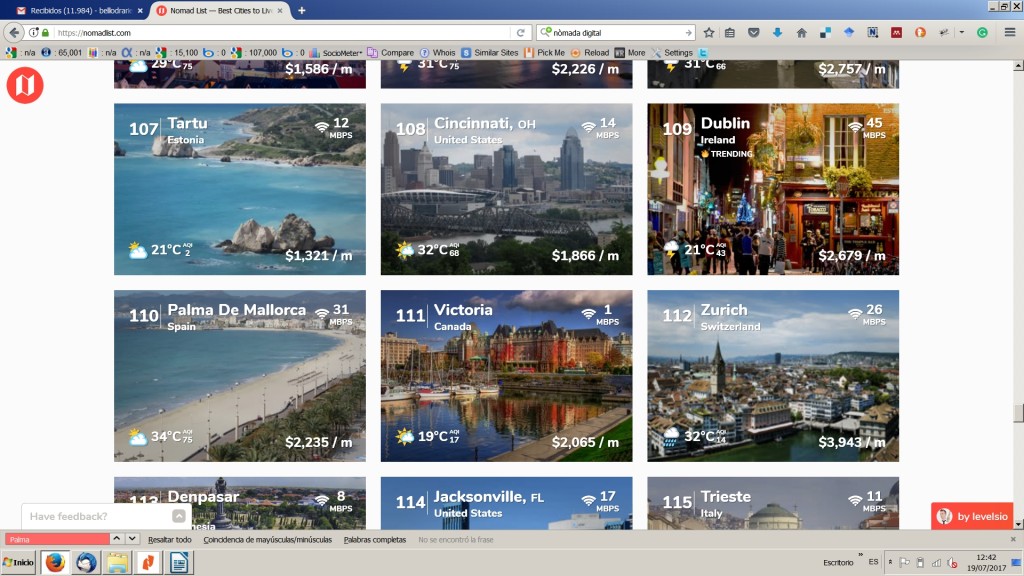
Task: Reload the page with the refresh icon
Action: (520, 33)
